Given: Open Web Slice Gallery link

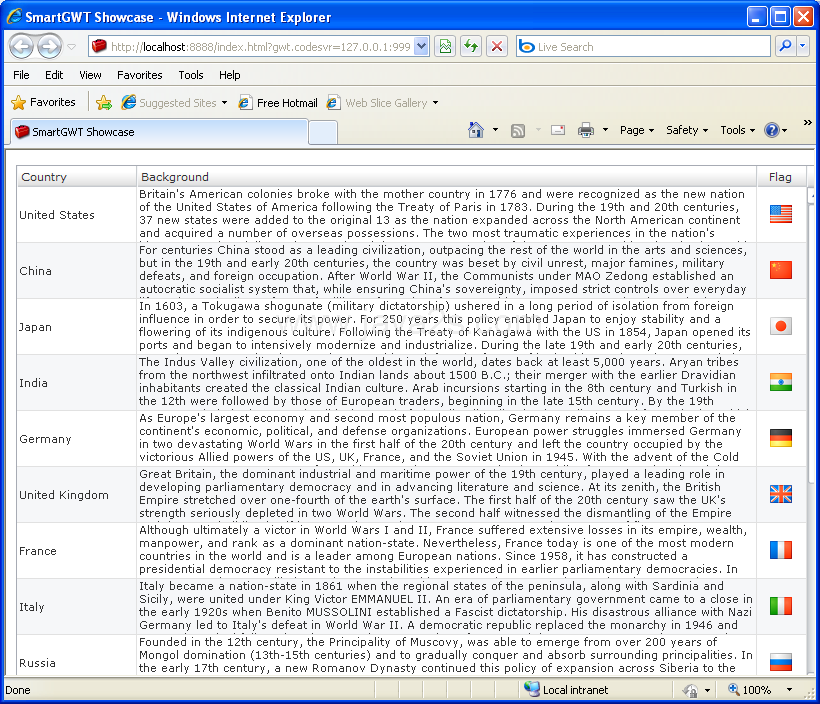Looking at the screenshot, I should [378, 103].
